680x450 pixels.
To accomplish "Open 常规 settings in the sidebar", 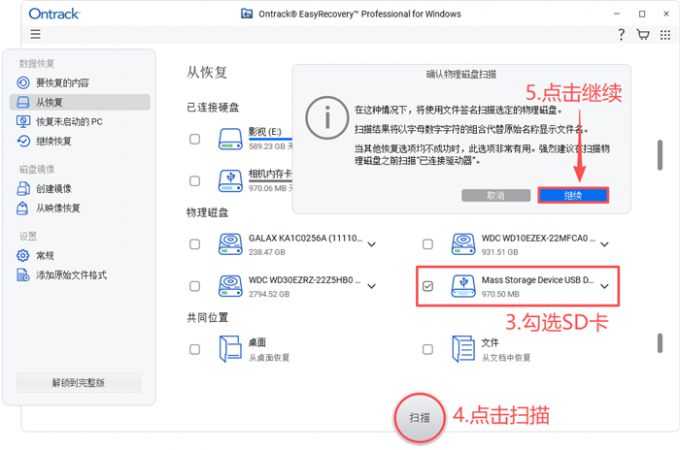I will coord(80,255).
